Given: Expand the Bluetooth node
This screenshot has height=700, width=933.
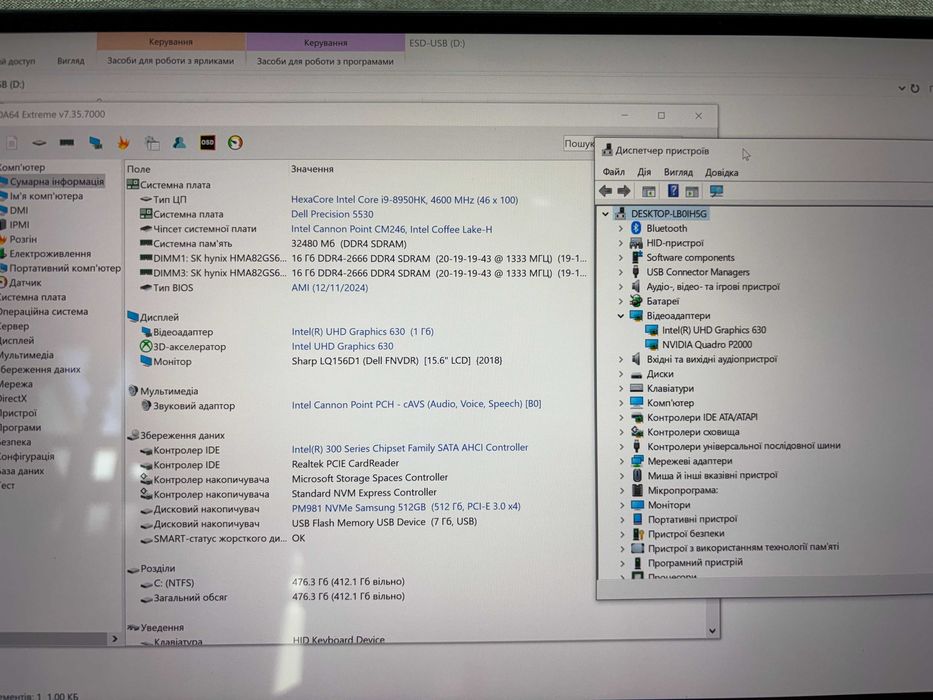Looking at the screenshot, I should tap(621, 228).
